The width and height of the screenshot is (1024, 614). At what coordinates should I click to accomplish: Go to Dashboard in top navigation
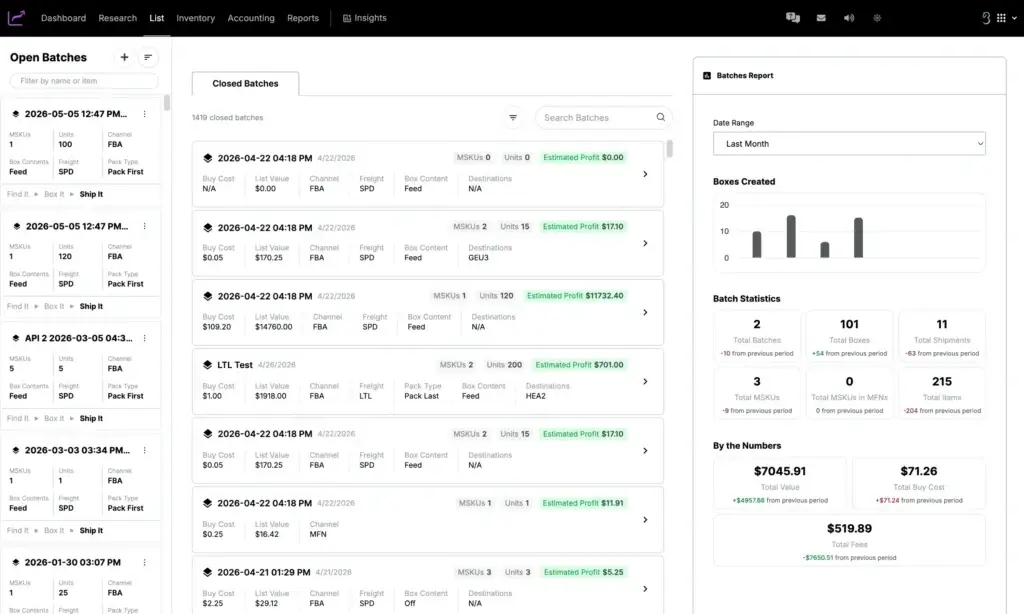pos(63,18)
